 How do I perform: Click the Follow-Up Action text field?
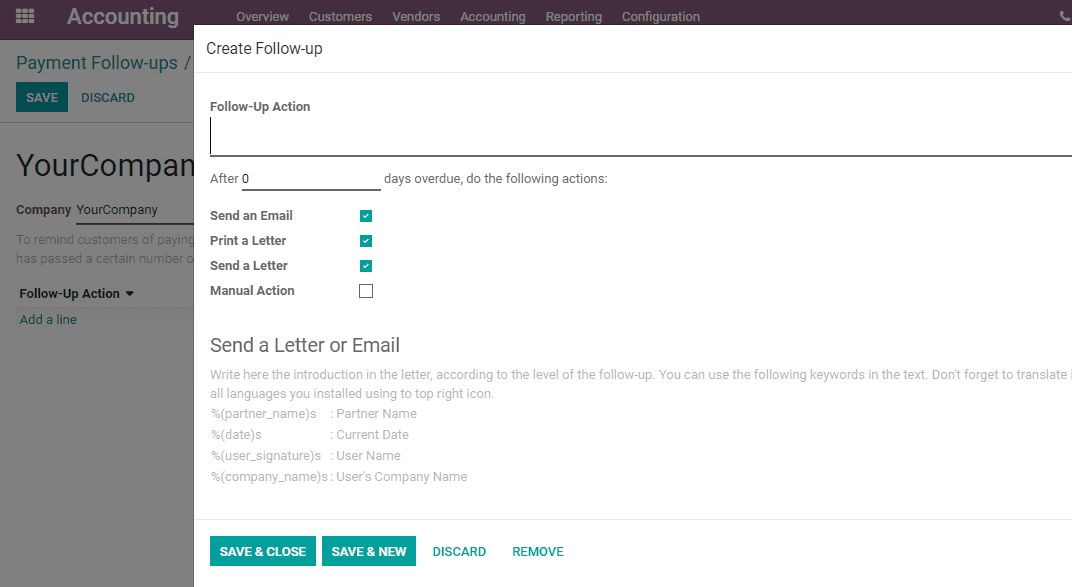(x=641, y=136)
